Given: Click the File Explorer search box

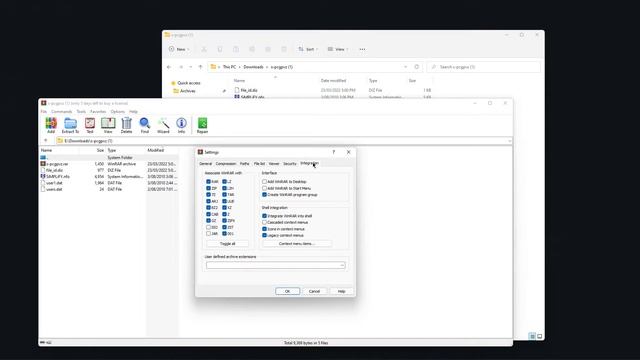Looking at the screenshot, I should pyautogui.click(x=484, y=67).
